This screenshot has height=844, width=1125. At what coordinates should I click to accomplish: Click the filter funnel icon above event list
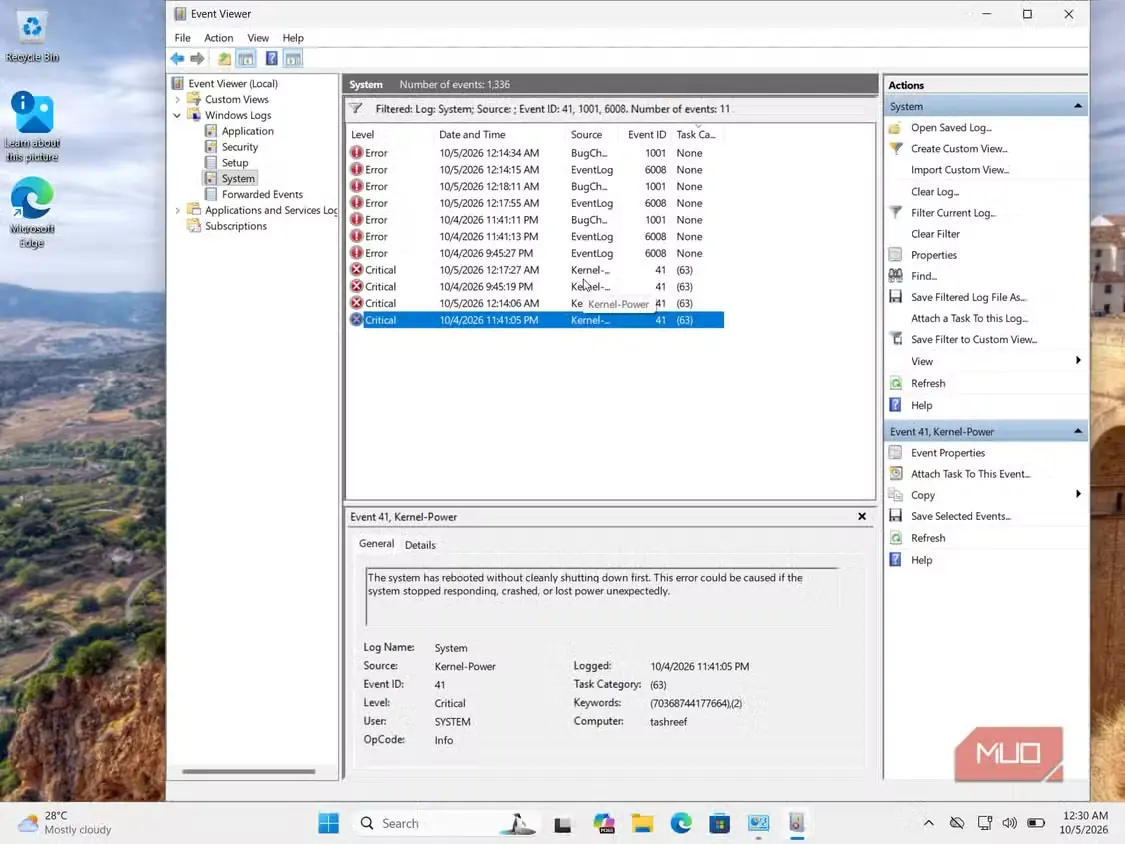356,109
